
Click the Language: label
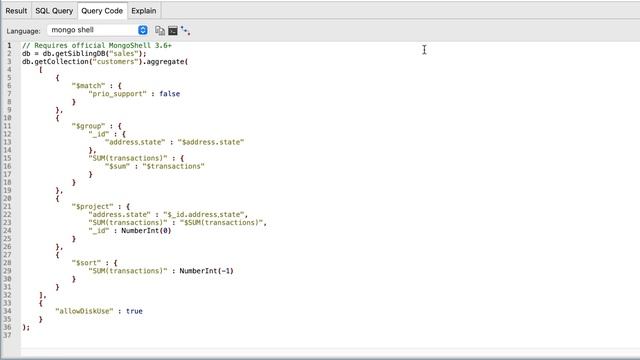tap(23, 31)
